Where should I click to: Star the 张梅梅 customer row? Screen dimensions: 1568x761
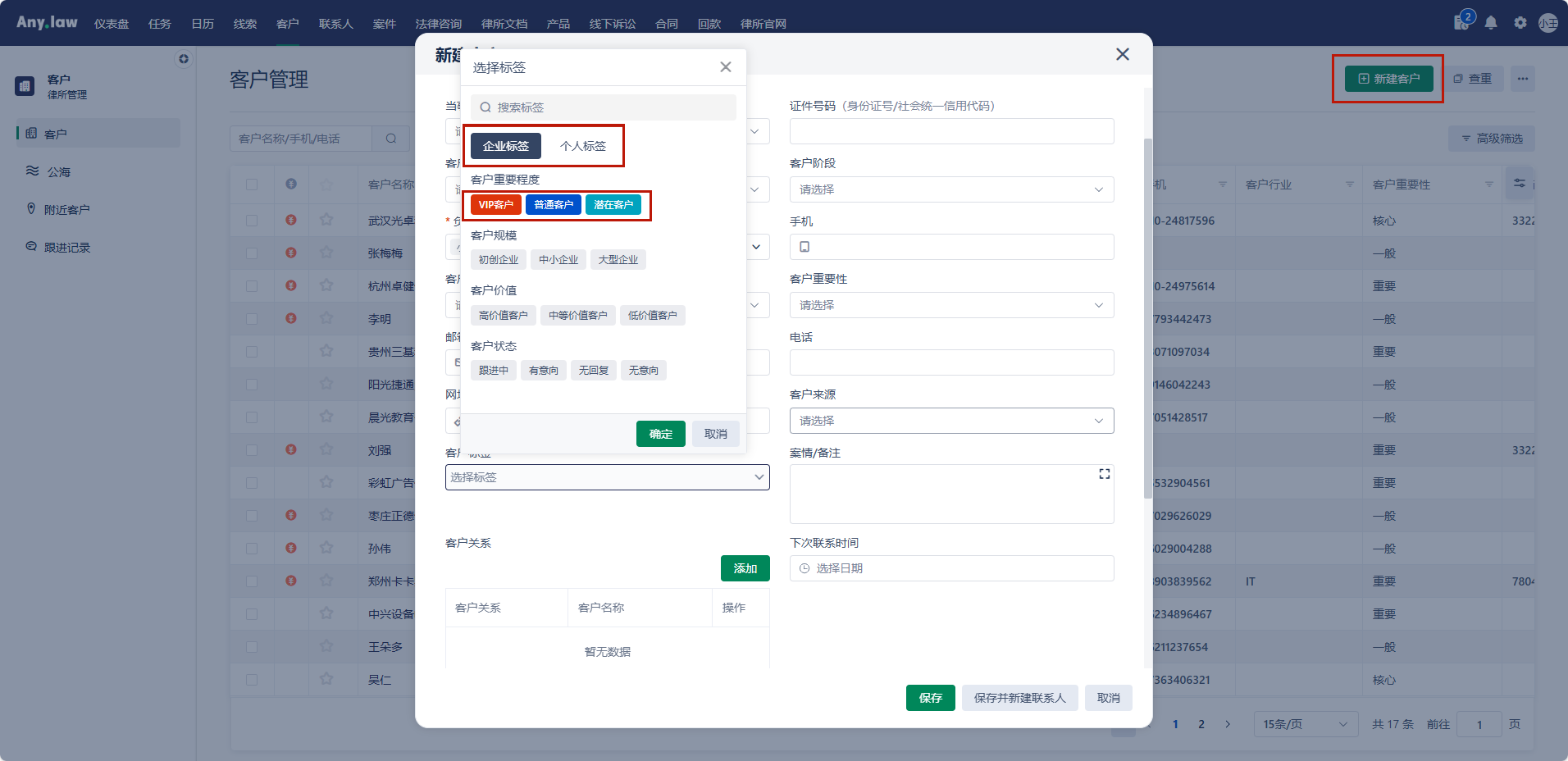(326, 253)
